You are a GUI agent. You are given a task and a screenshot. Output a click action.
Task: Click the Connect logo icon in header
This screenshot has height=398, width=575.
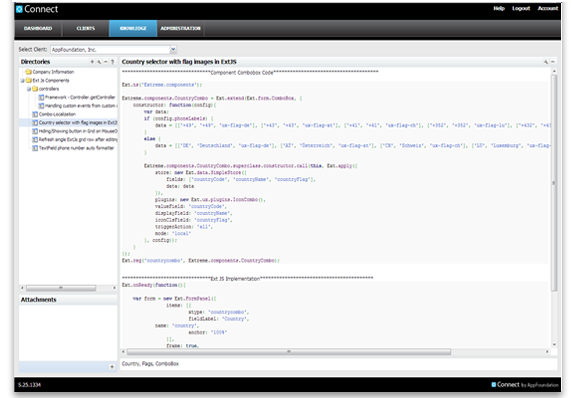click(19, 9)
